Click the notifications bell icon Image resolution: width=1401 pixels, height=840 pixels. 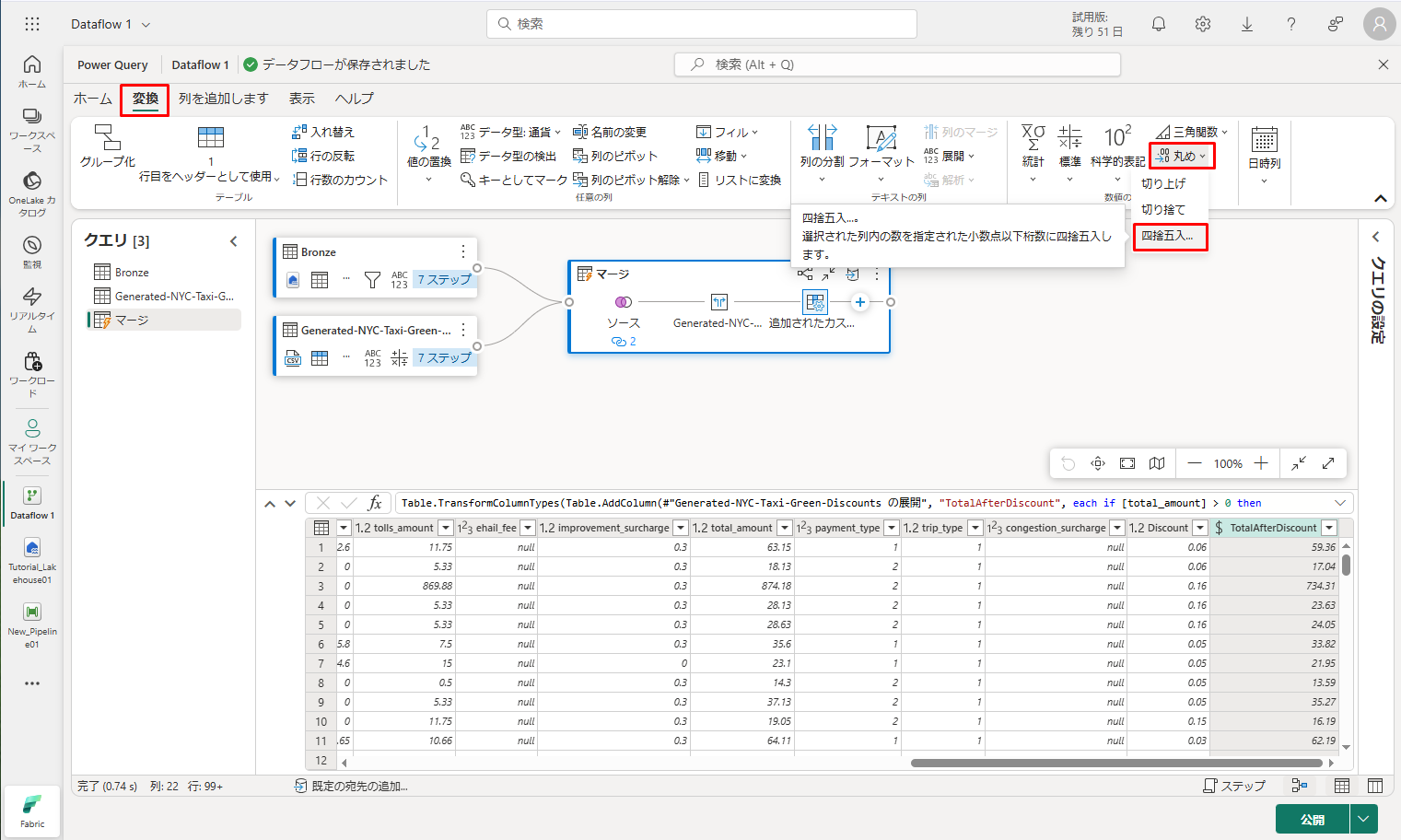point(1159,25)
